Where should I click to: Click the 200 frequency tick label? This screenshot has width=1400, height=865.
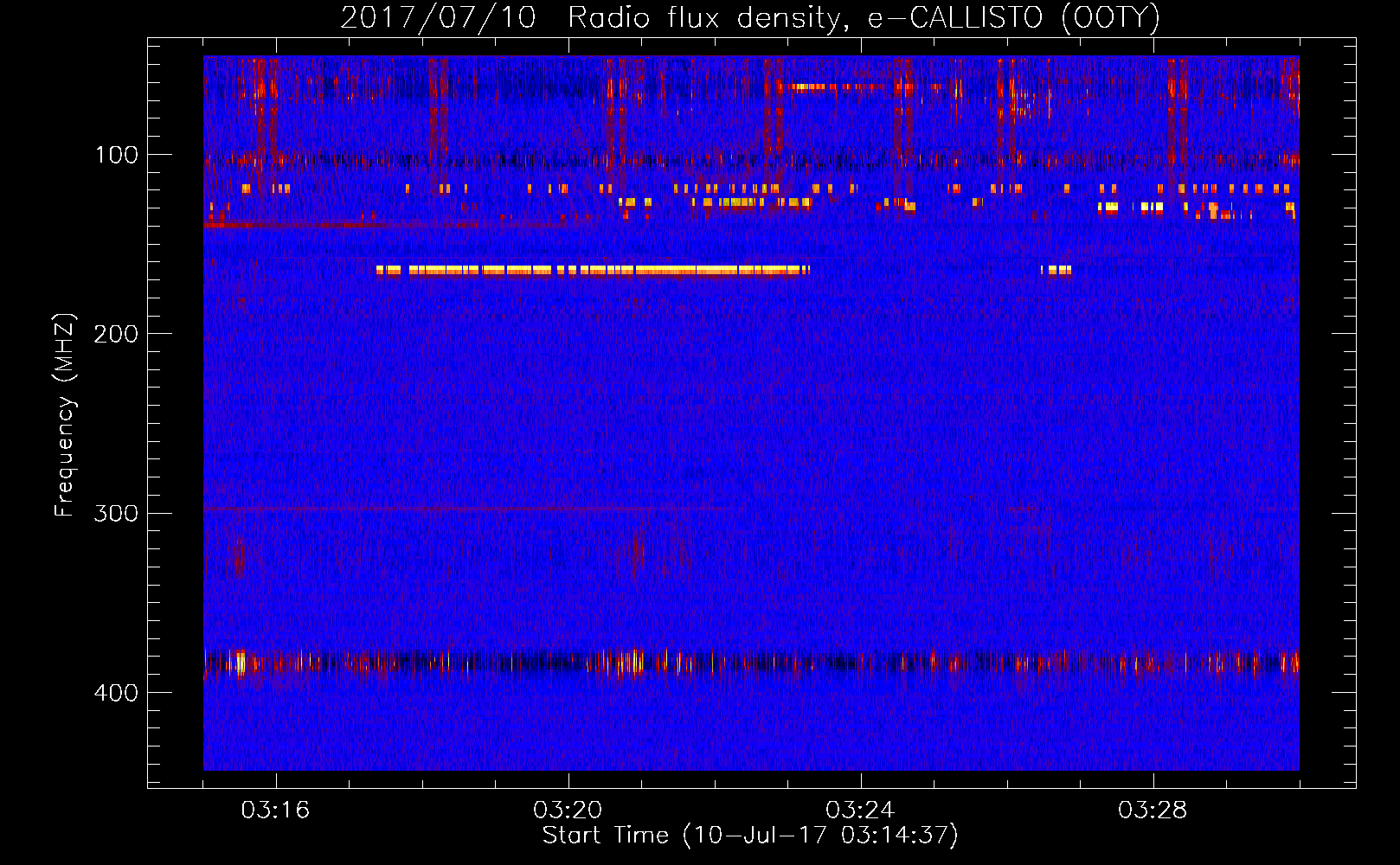pos(115,334)
